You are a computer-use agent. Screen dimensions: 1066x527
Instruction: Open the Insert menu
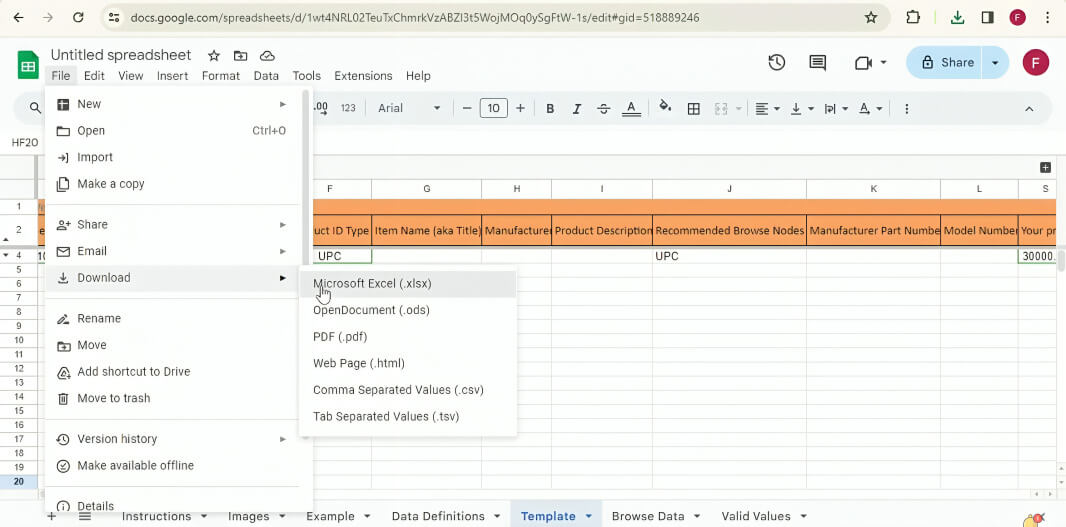coord(173,75)
